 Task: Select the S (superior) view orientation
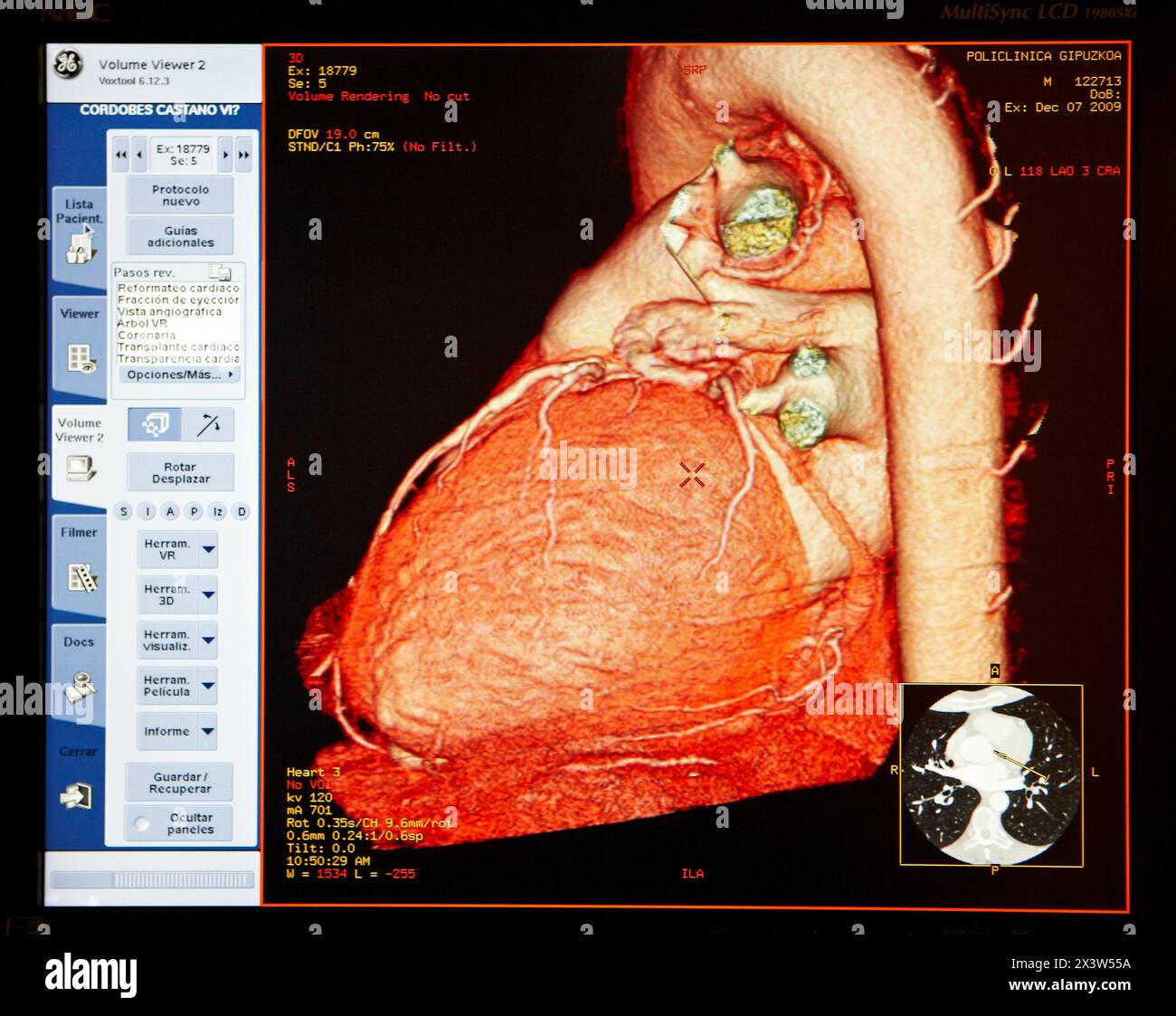125,511
